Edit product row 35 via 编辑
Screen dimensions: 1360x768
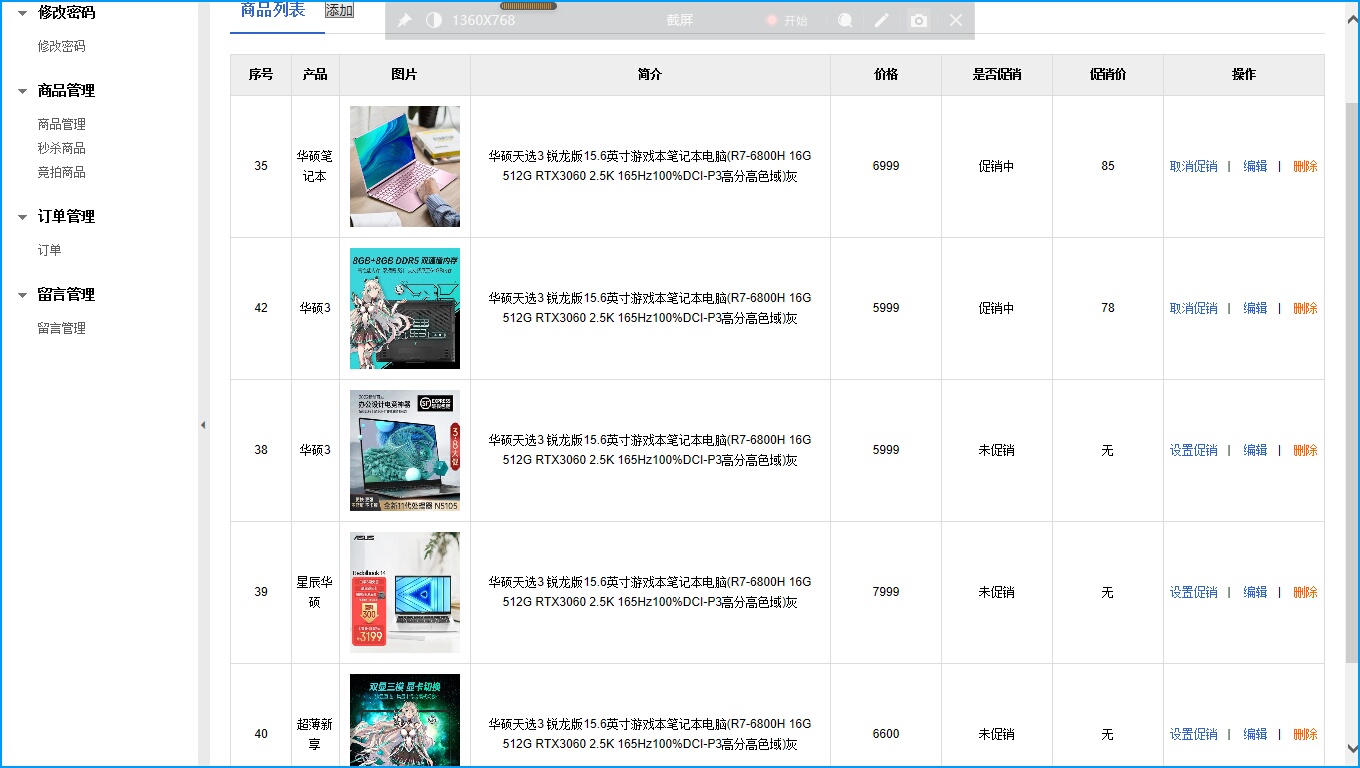[1255, 167]
